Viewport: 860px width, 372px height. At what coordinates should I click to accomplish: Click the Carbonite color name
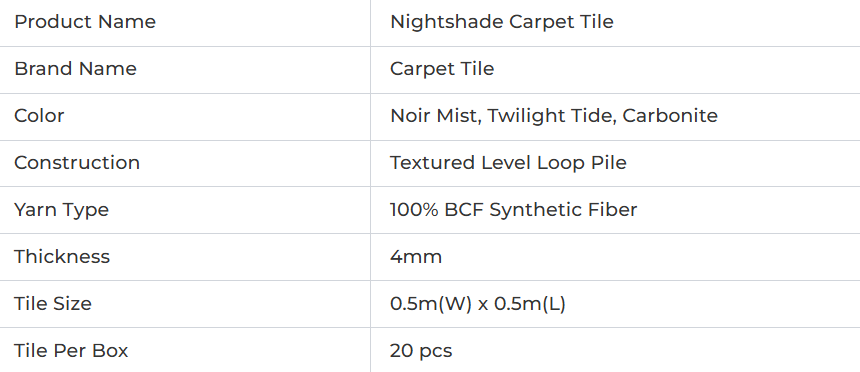tap(670, 116)
